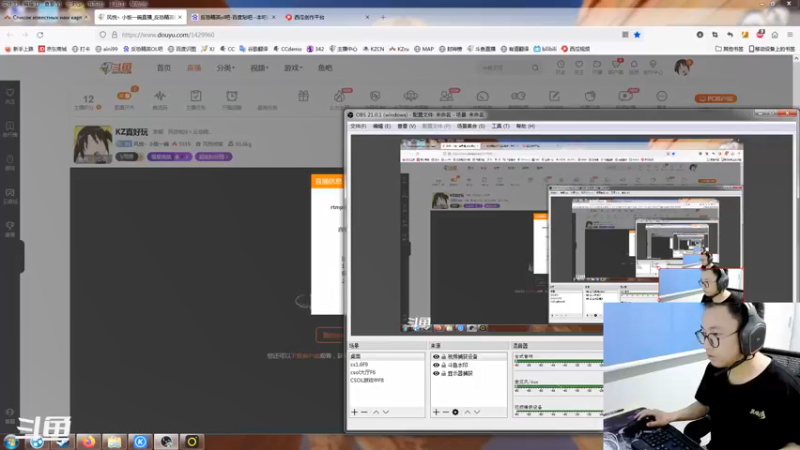Click the search magnifier icon in Douyu header
Viewport: 800px width, 450px height.
[535, 67]
